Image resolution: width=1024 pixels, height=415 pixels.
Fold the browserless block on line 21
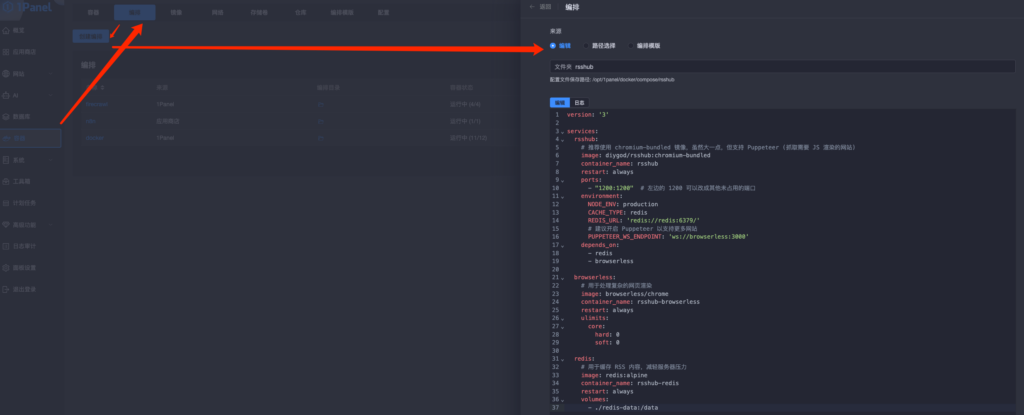point(562,277)
